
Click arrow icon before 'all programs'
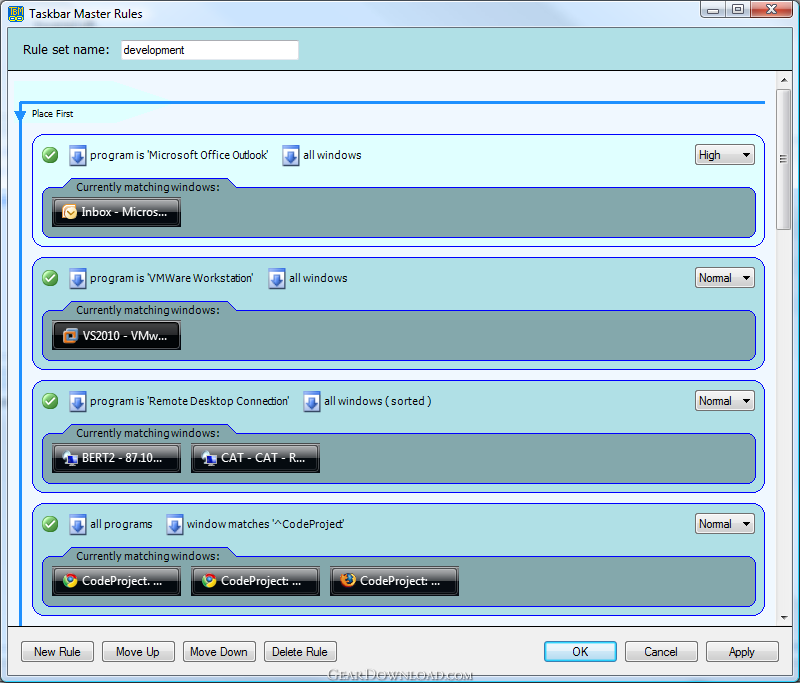point(78,524)
